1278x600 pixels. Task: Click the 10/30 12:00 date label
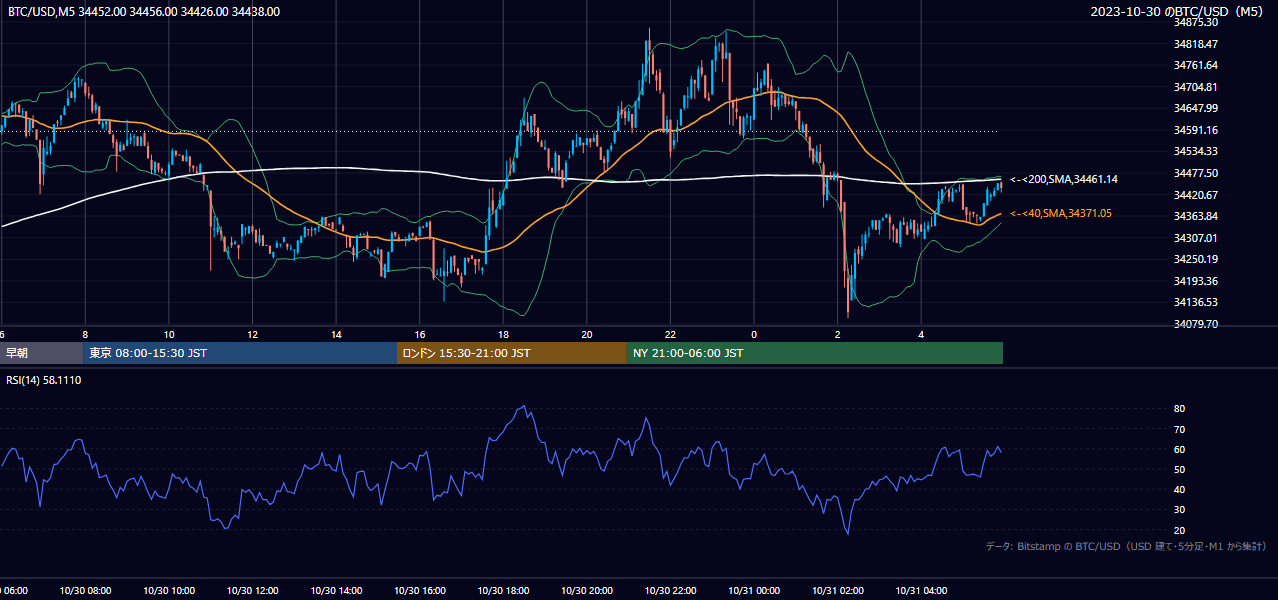click(253, 591)
